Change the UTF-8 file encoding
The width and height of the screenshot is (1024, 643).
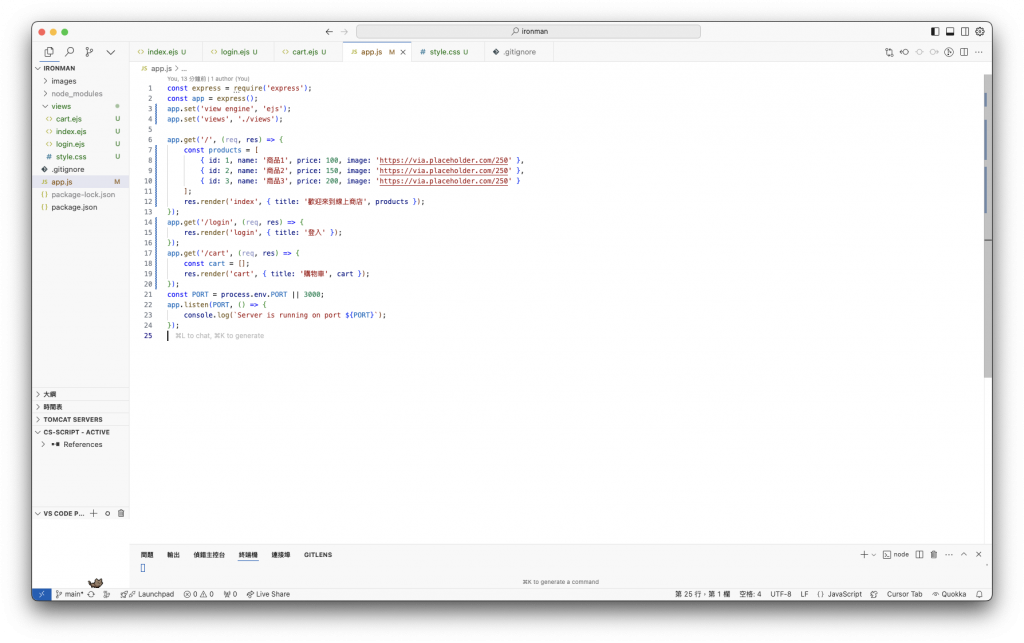click(x=780, y=595)
